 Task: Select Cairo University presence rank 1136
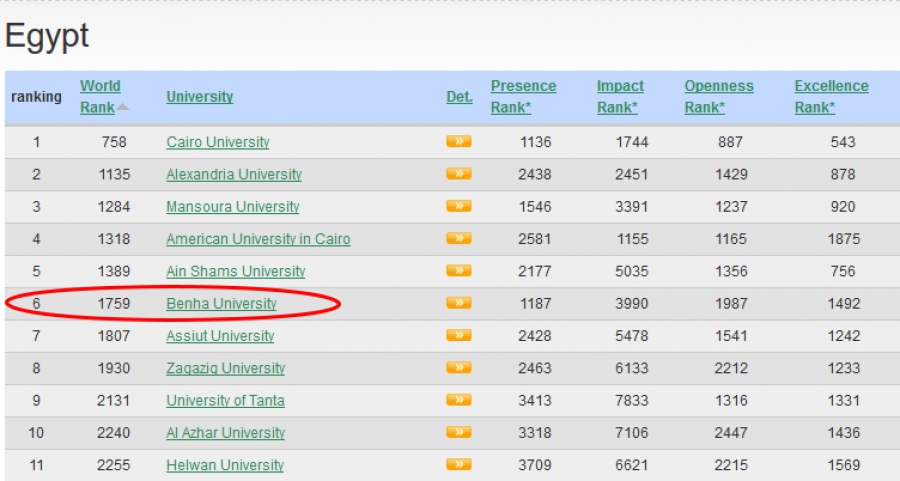click(x=535, y=142)
